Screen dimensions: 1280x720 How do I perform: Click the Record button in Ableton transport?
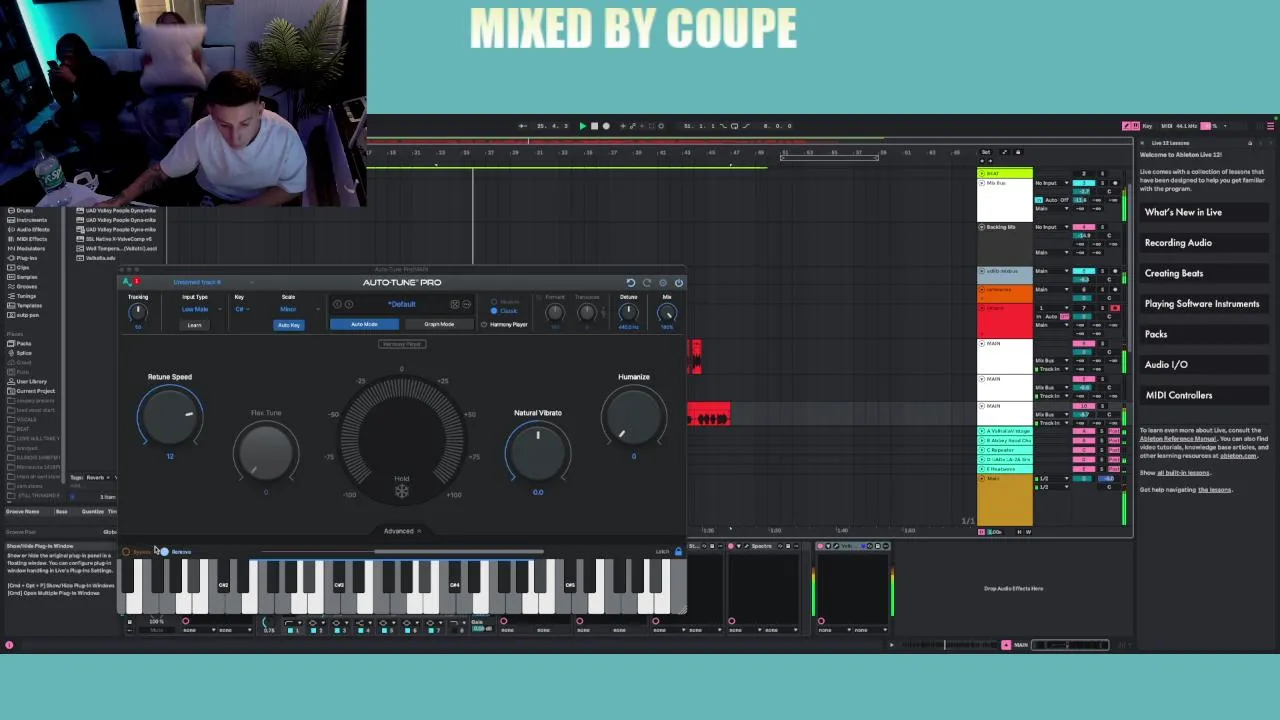(x=605, y=126)
